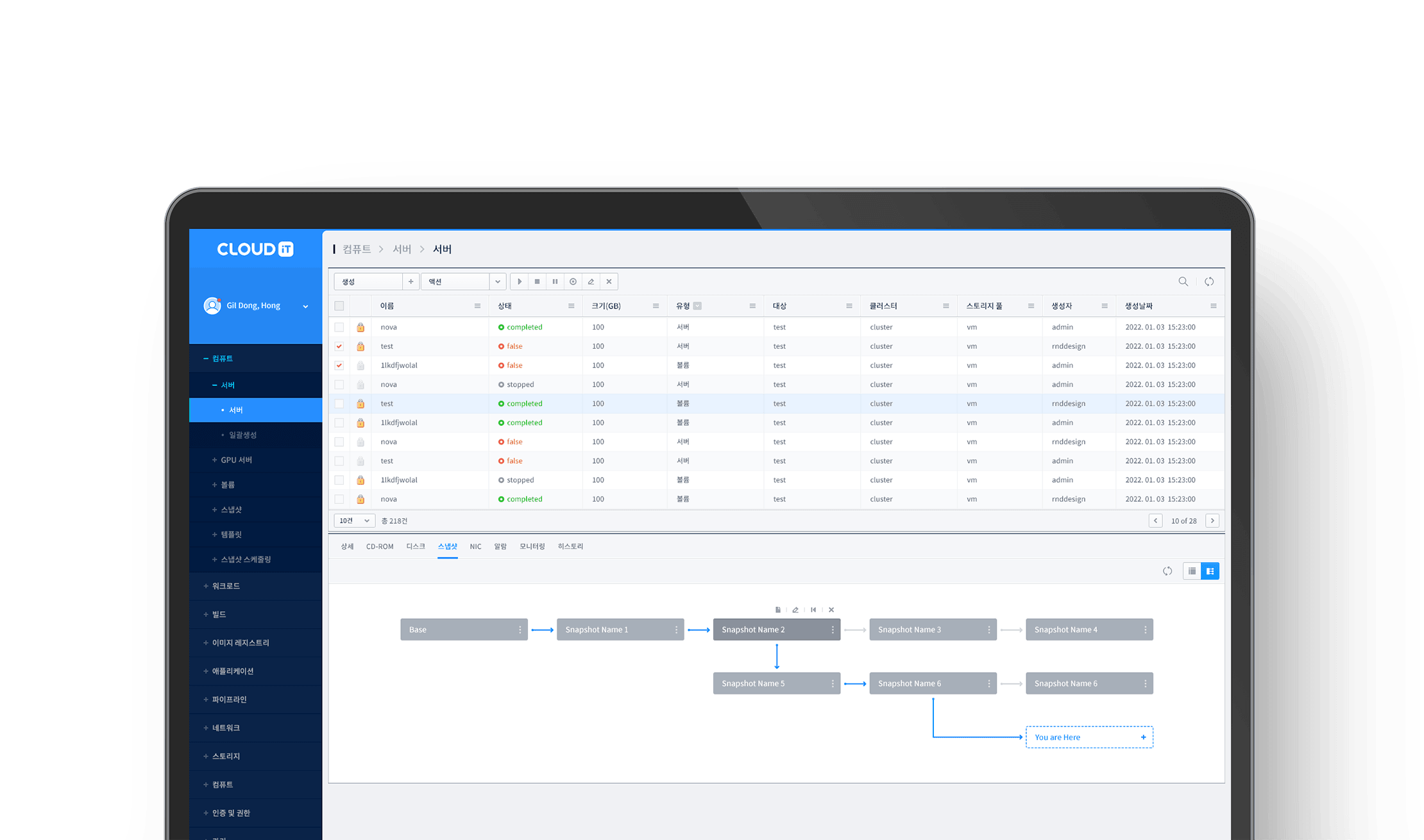Click delete X icon above Snapshot Name 2
This screenshot has width=1424, height=840.
click(x=831, y=610)
